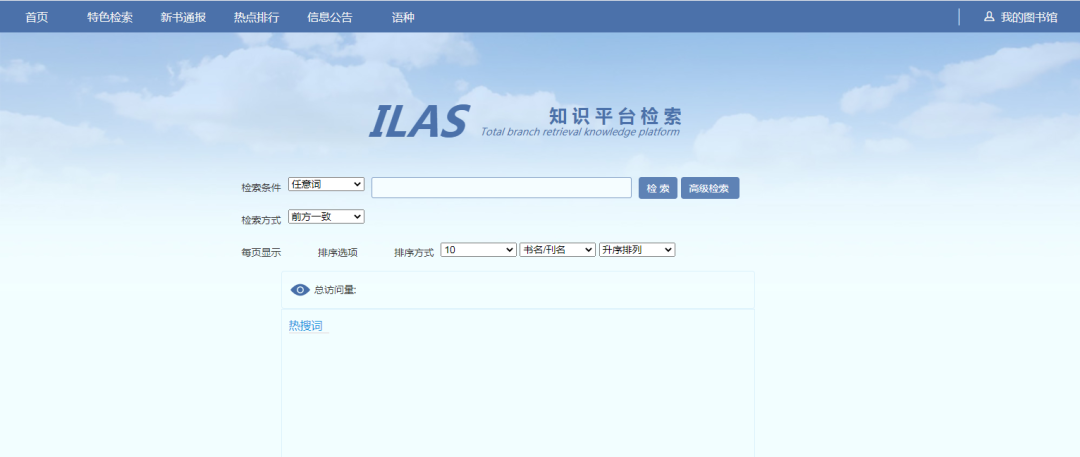Open the 升序排列 sort order dropdown
Viewport: 1080px width, 457px height.
pos(637,250)
